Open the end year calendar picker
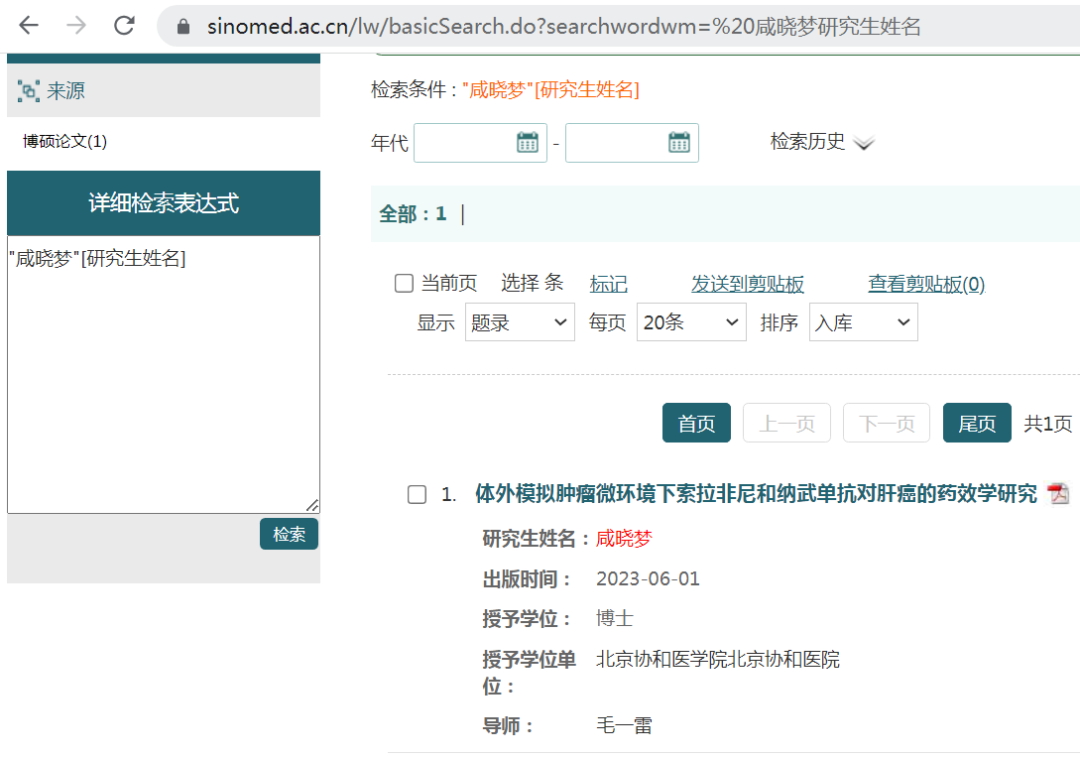This screenshot has width=1080, height=759. (679, 142)
